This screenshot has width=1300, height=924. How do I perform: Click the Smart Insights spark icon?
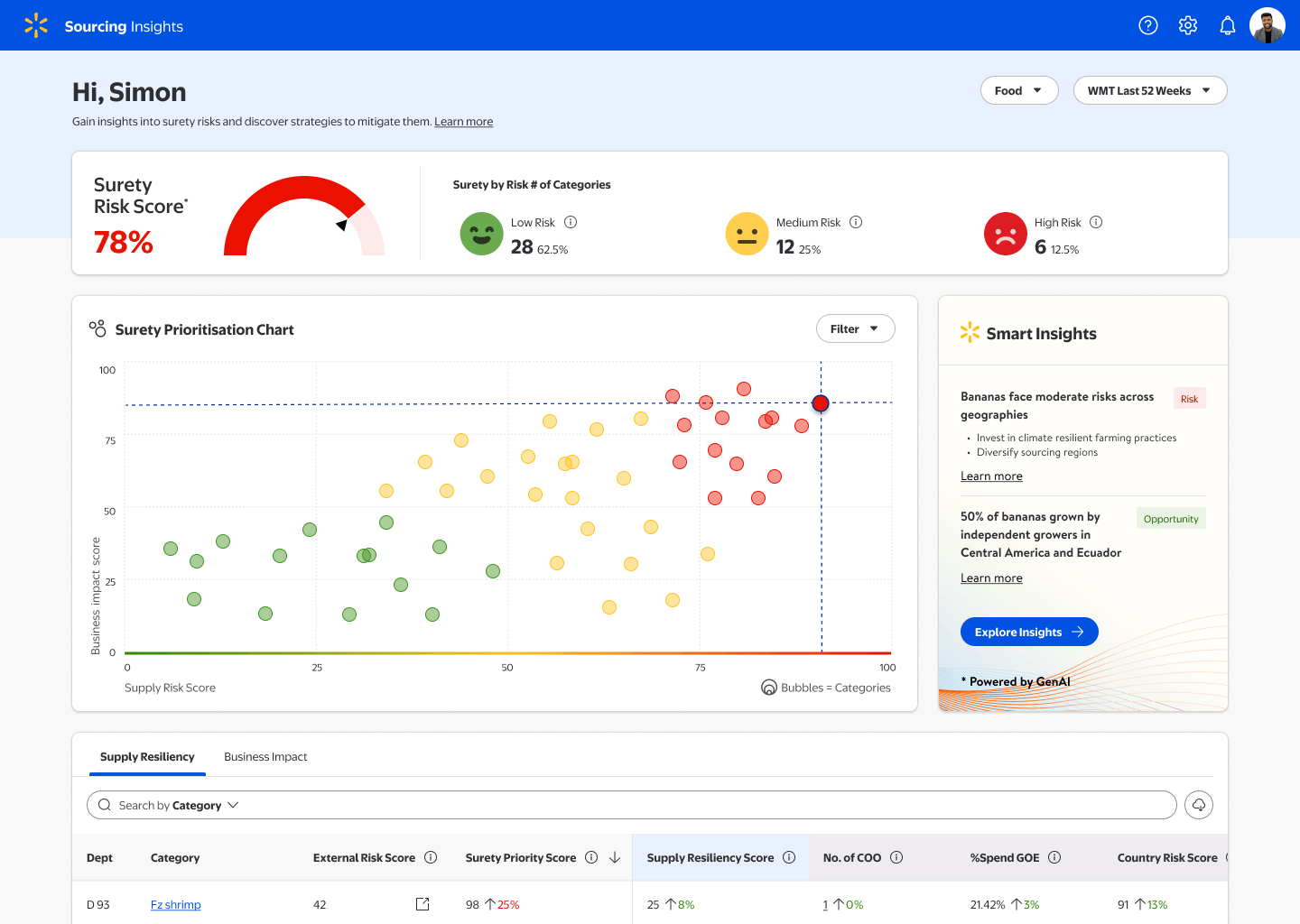point(970,332)
